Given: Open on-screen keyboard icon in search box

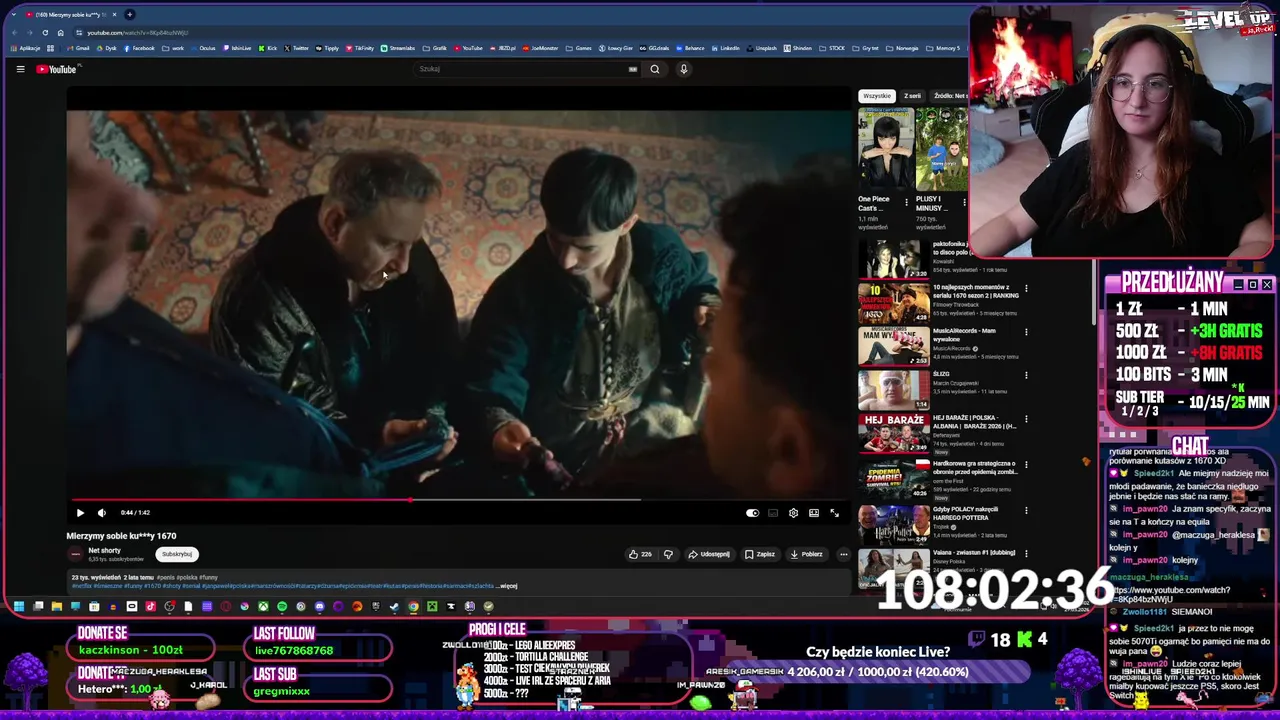Looking at the screenshot, I should 632,69.
